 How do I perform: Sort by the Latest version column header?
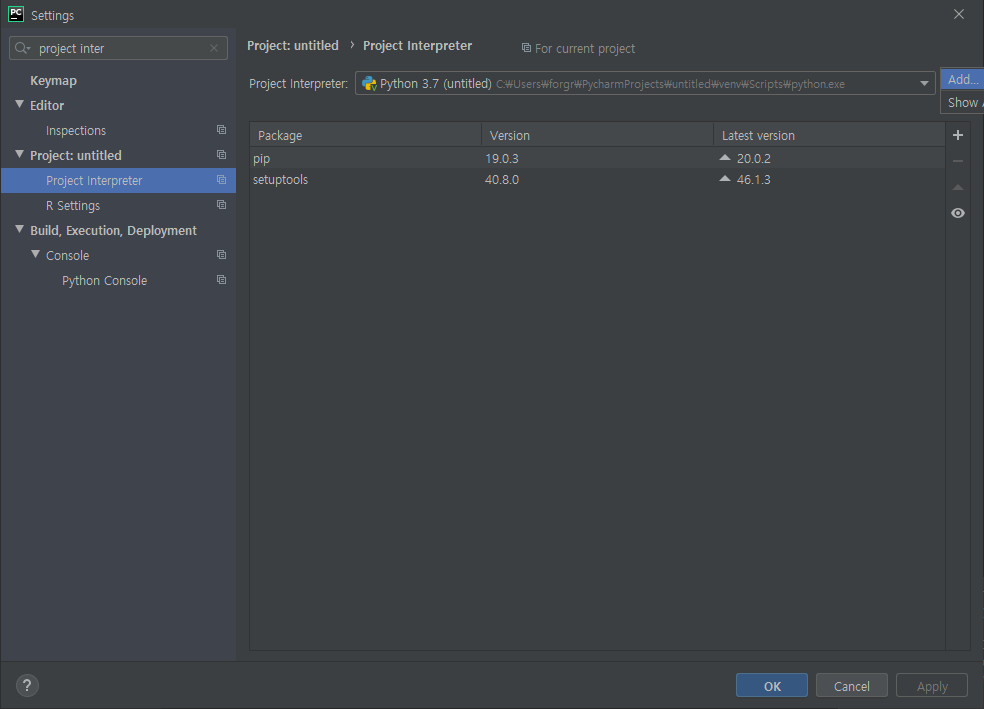(x=829, y=135)
